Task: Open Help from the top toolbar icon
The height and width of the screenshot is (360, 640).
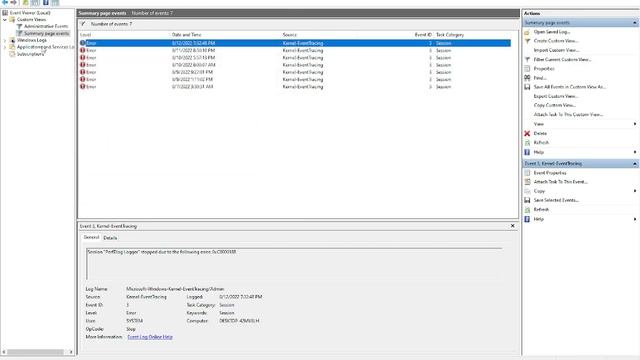Action: coord(46,2)
